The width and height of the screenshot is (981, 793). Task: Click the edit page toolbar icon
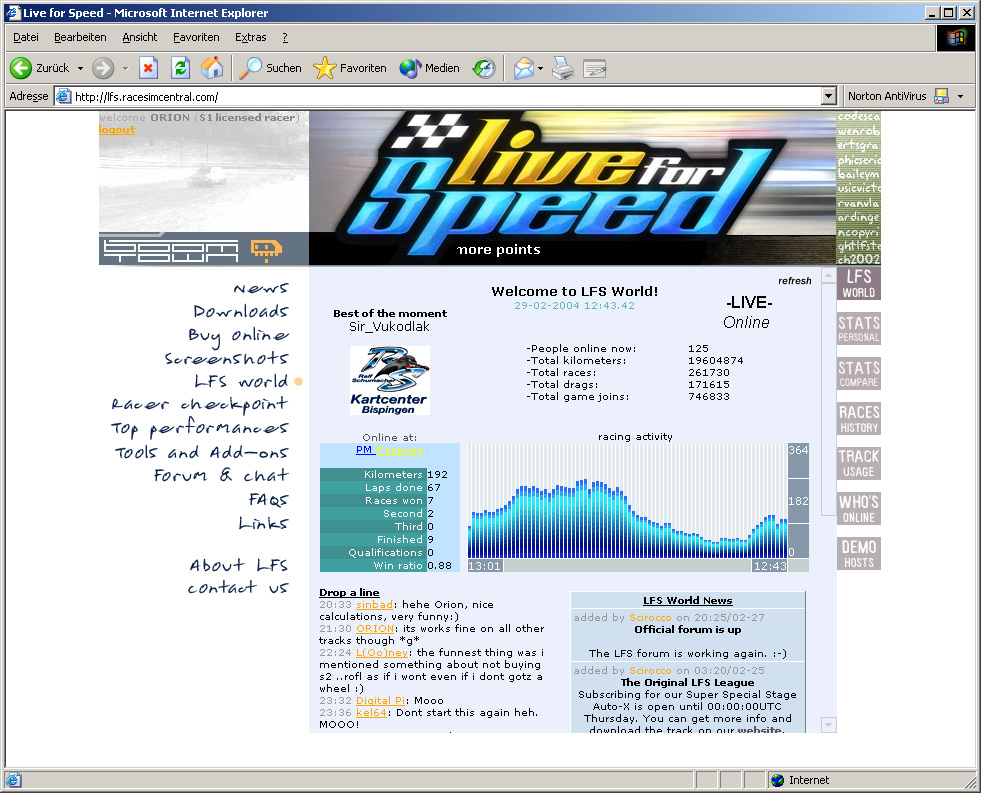[x=594, y=68]
